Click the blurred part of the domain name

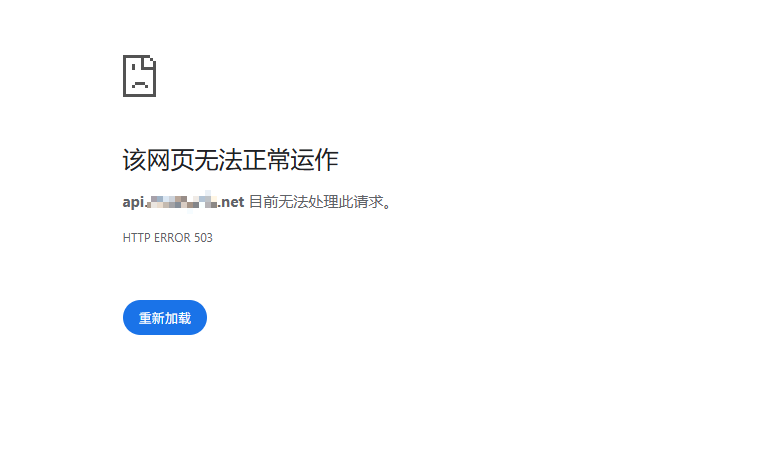point(183,201)
